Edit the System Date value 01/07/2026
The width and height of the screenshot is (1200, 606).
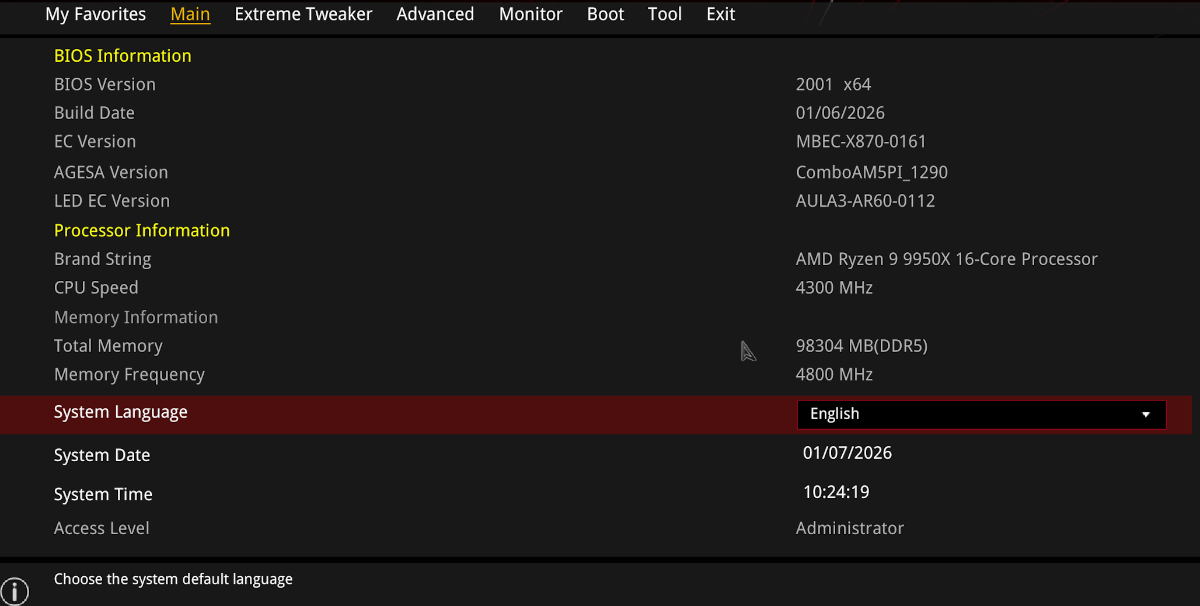tap(847, 453)
